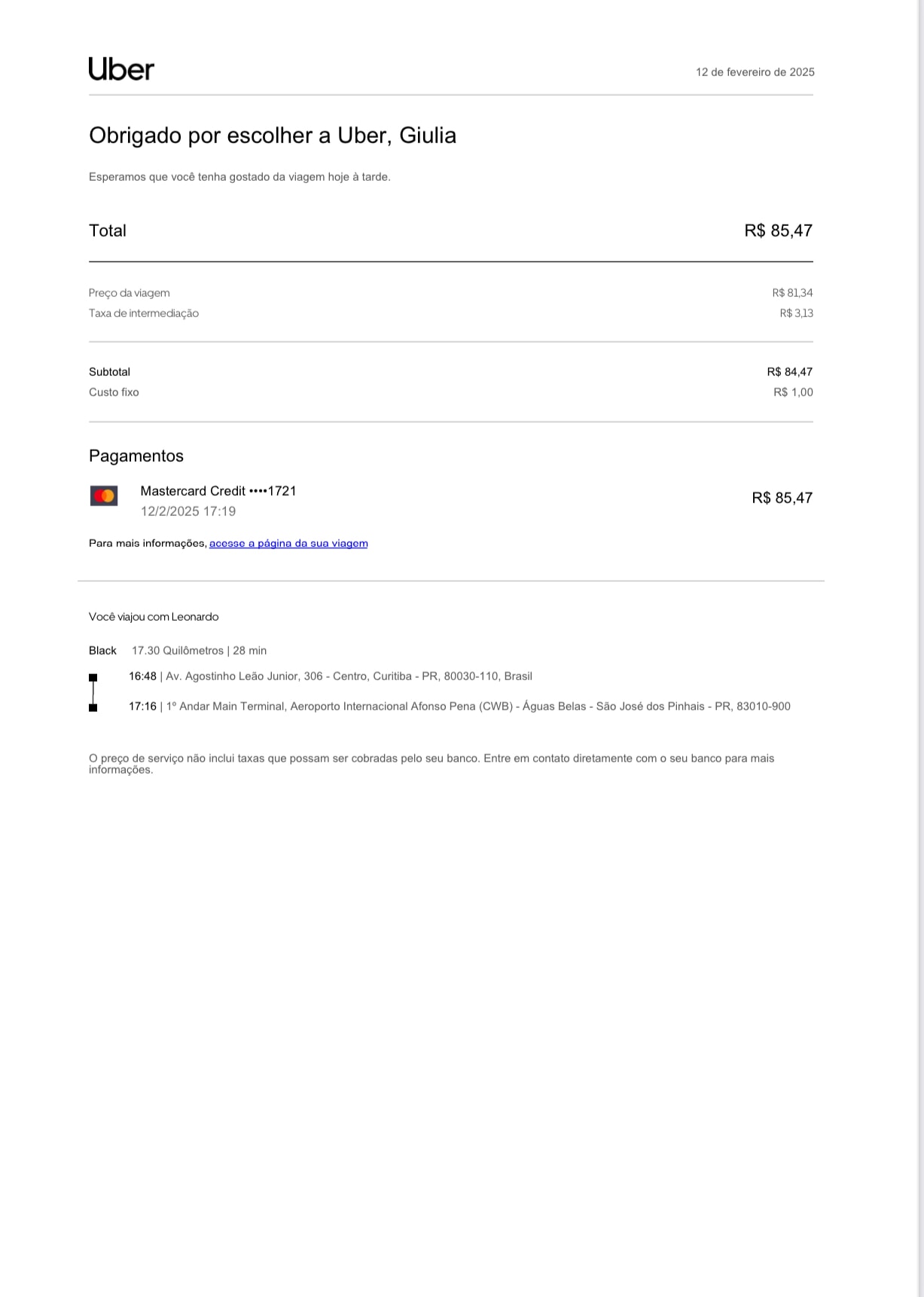Click the R$ 81,34 trip price value
This screenshot has width=924, height=1297.
point(792,293)
